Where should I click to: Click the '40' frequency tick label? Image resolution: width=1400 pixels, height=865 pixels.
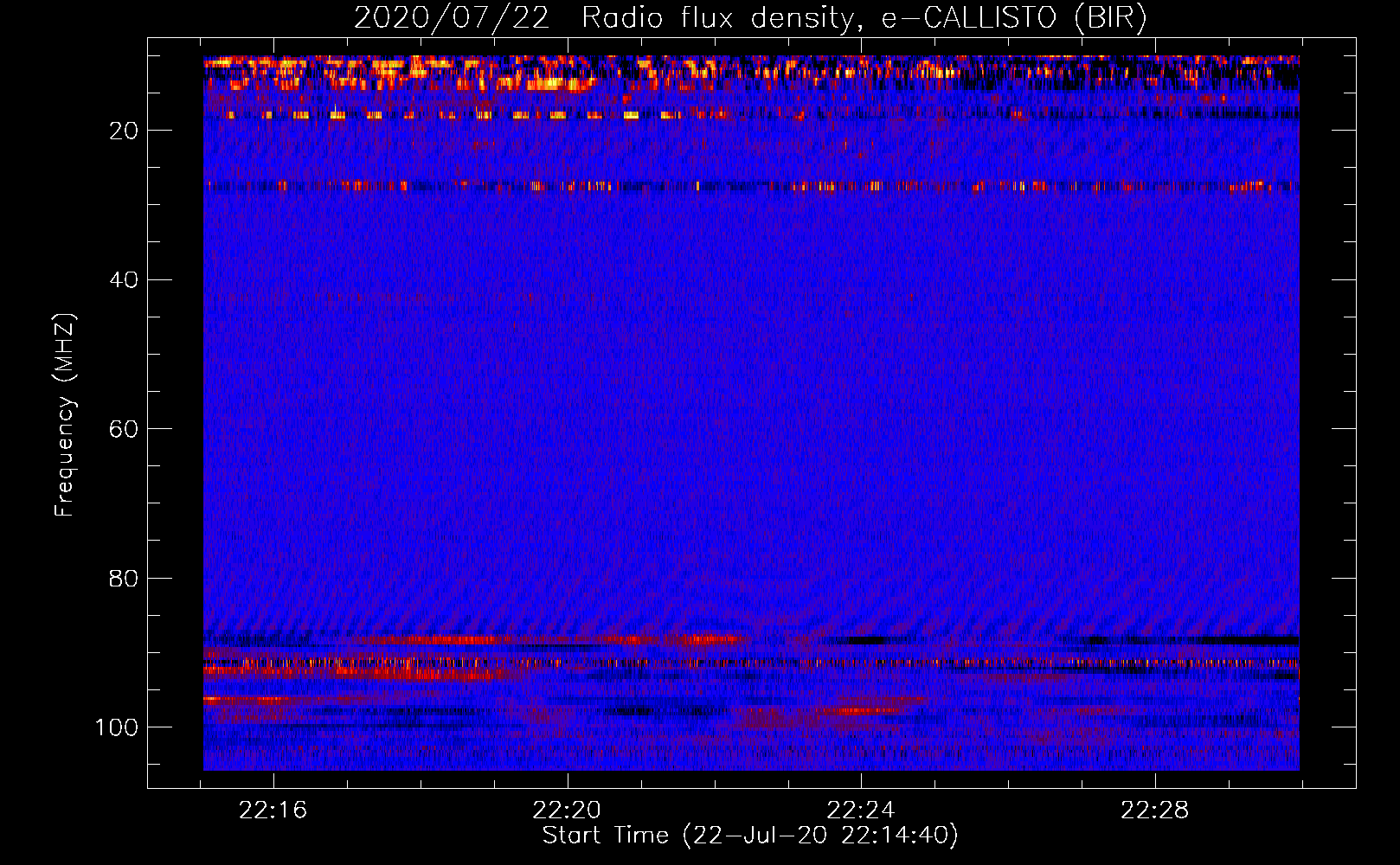(124, 280)
